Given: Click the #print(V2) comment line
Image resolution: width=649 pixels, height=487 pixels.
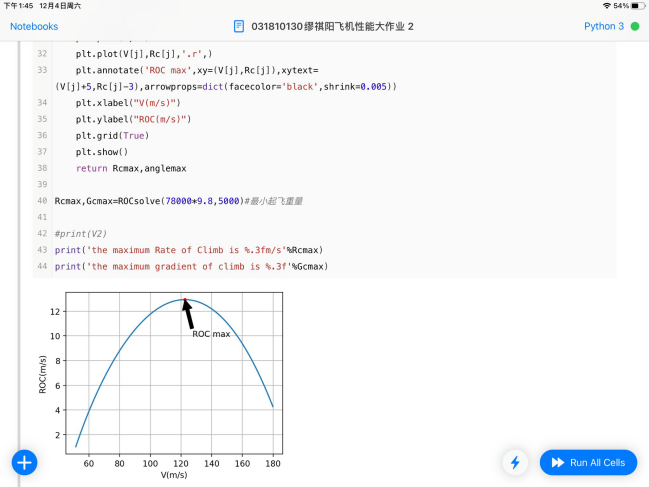Looking at the screenshot, I should [81, 234].
